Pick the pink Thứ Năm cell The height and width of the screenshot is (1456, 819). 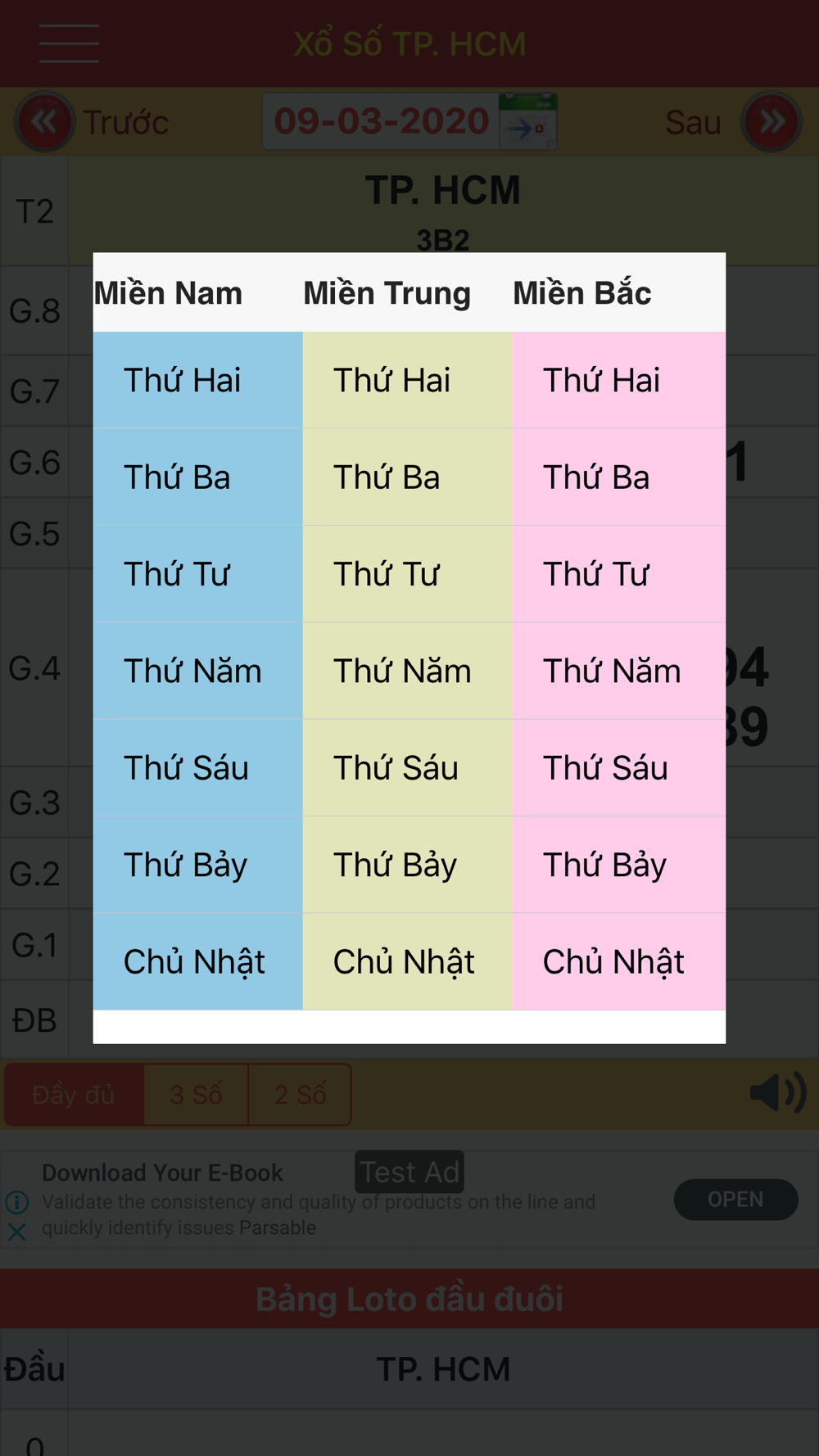619,671
